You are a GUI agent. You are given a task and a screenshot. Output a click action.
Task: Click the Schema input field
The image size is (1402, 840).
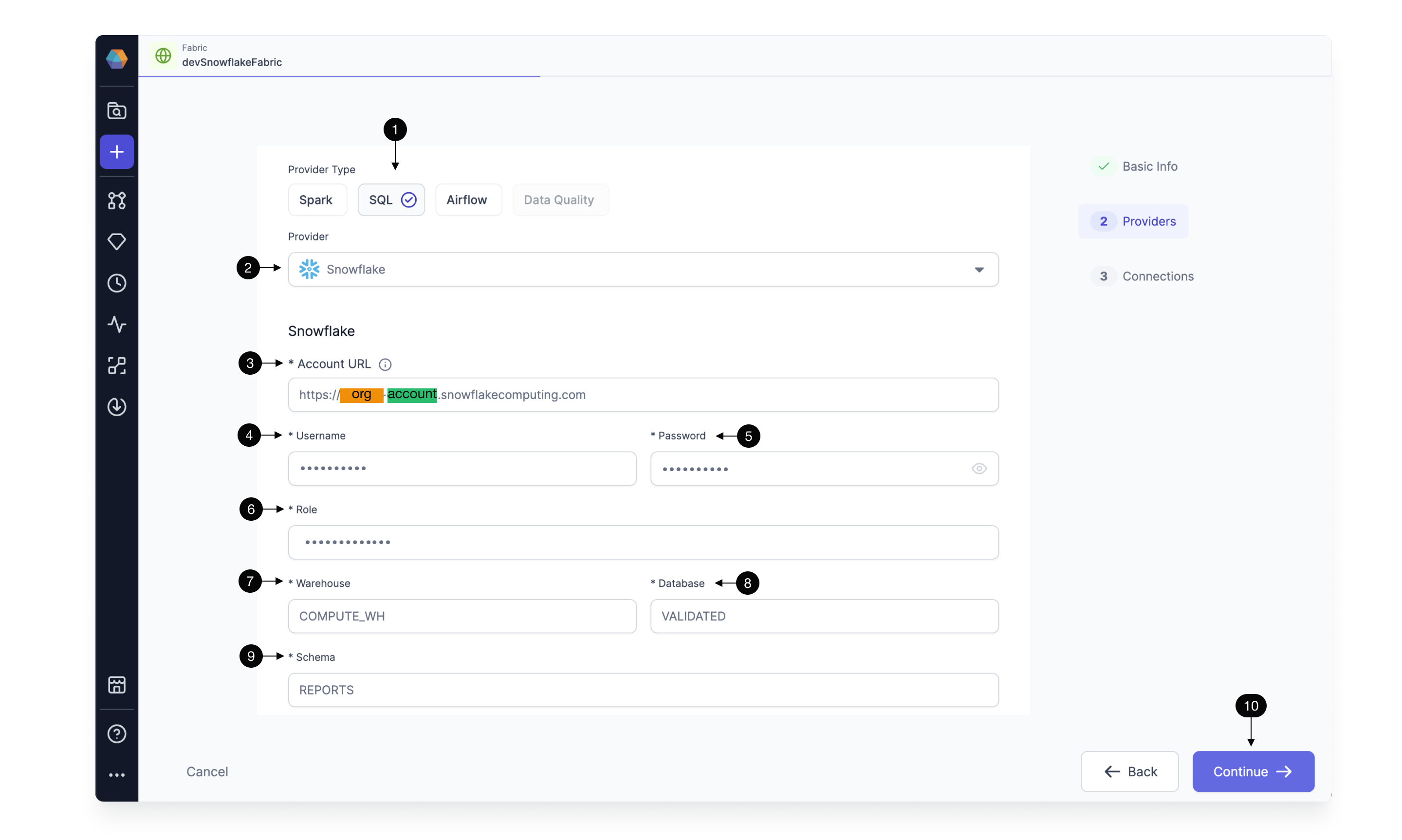[643, 689]
